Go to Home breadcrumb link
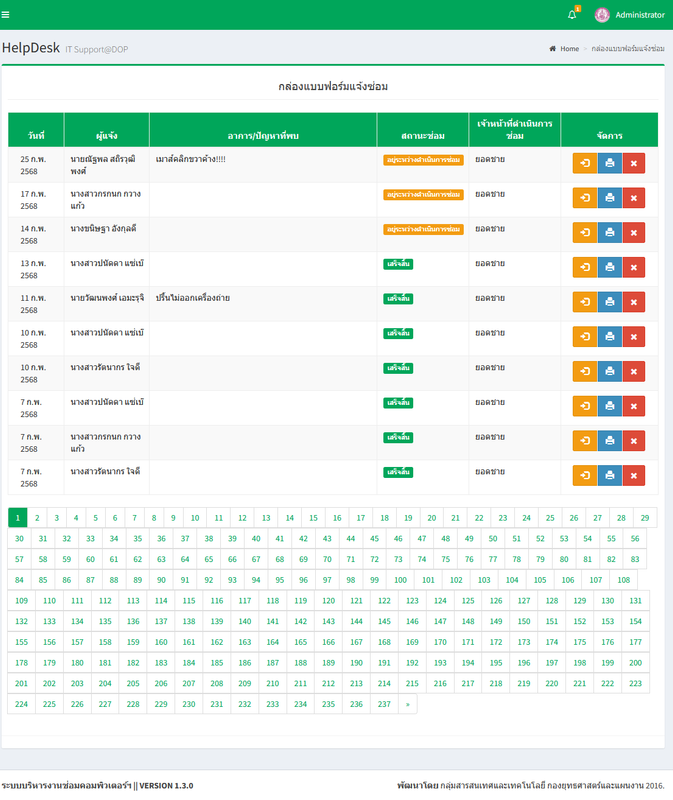Screen dimensions: 673x800 coord(569,48)
